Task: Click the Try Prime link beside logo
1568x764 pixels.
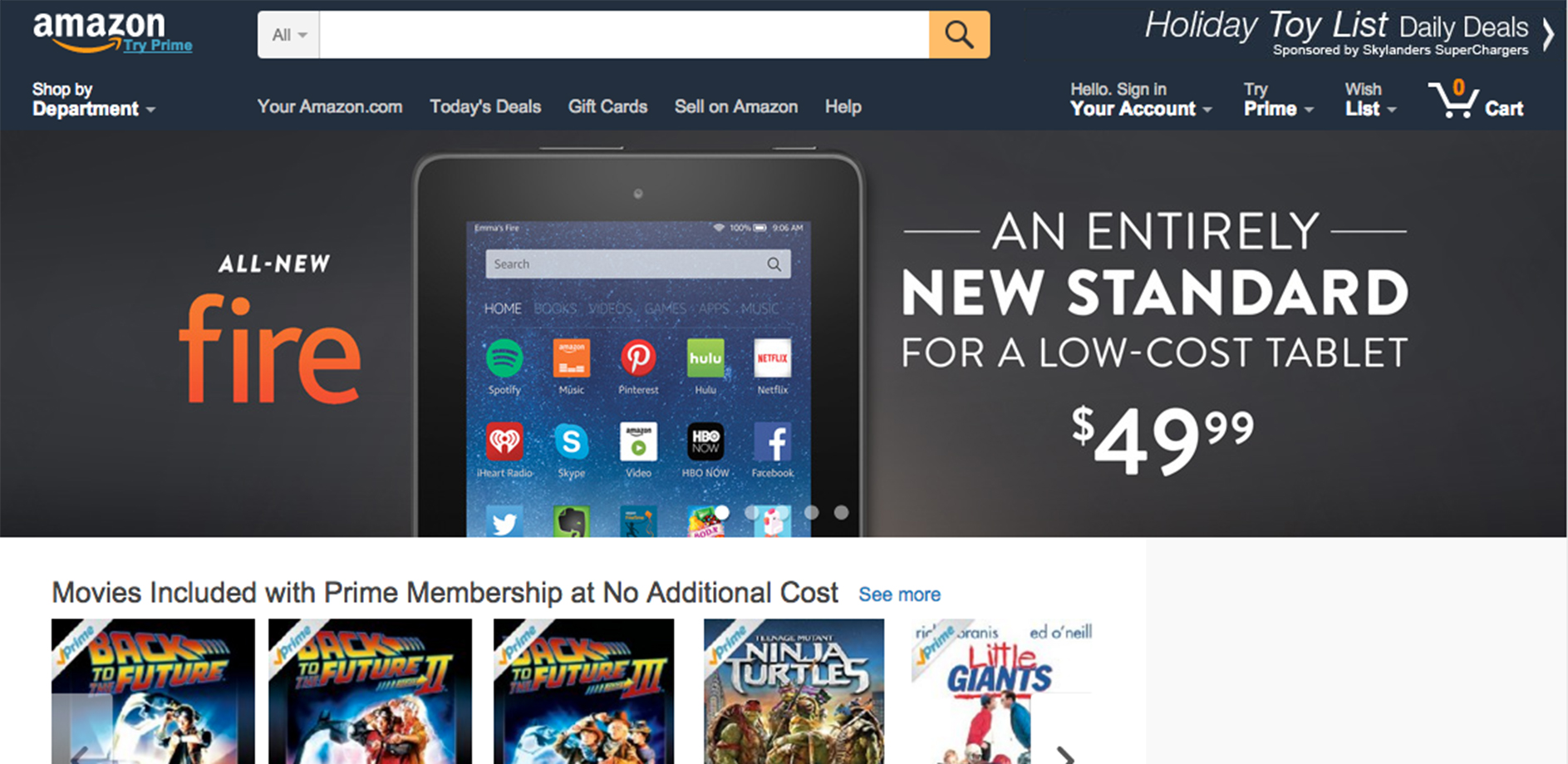Action: [158, 45]
